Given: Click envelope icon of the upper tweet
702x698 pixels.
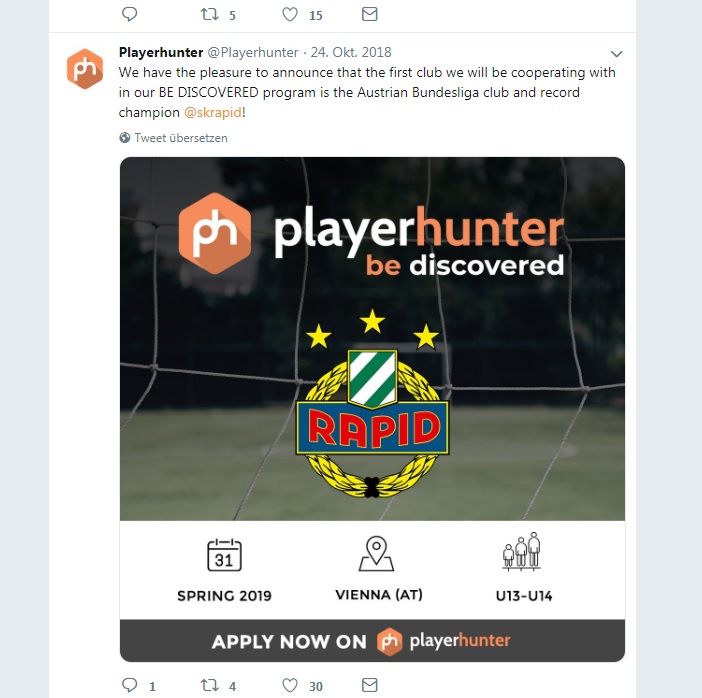Looking at the screenshot, I should click(370, 14).
